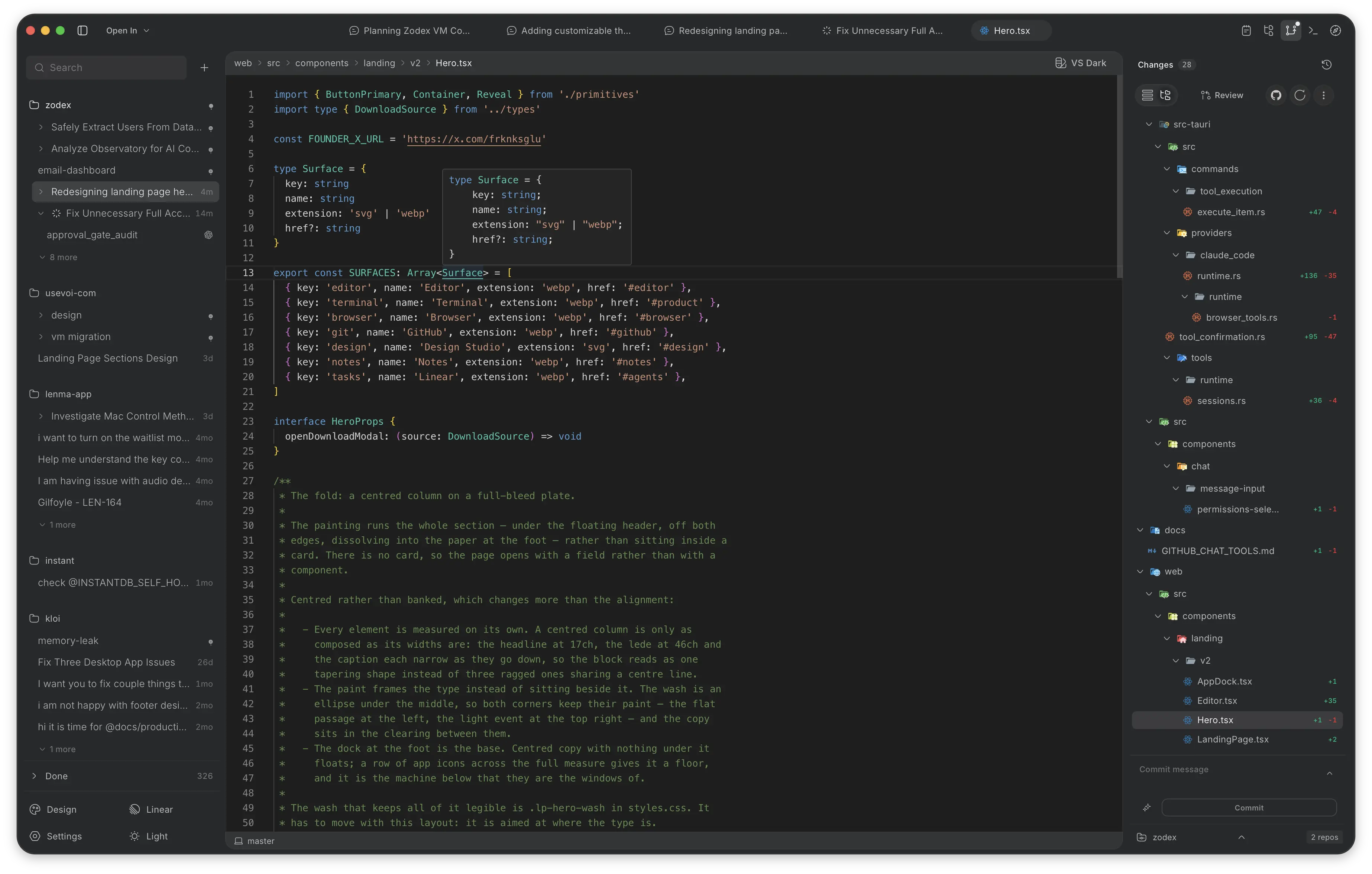Viewport: 1372px width, 874px height.
Task: Select the email-dashboard thread
Action: [125, 170]
